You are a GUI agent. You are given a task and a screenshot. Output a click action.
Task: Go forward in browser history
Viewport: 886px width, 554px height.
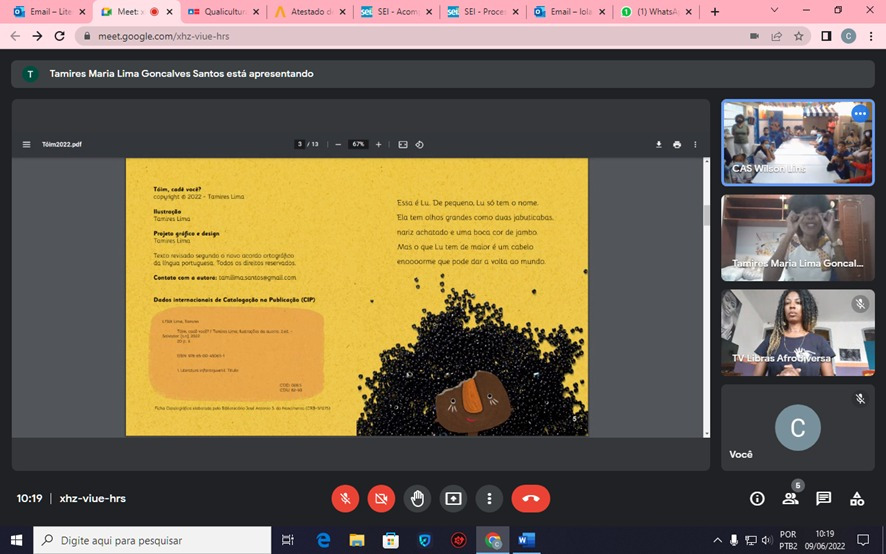click(37, 36)
